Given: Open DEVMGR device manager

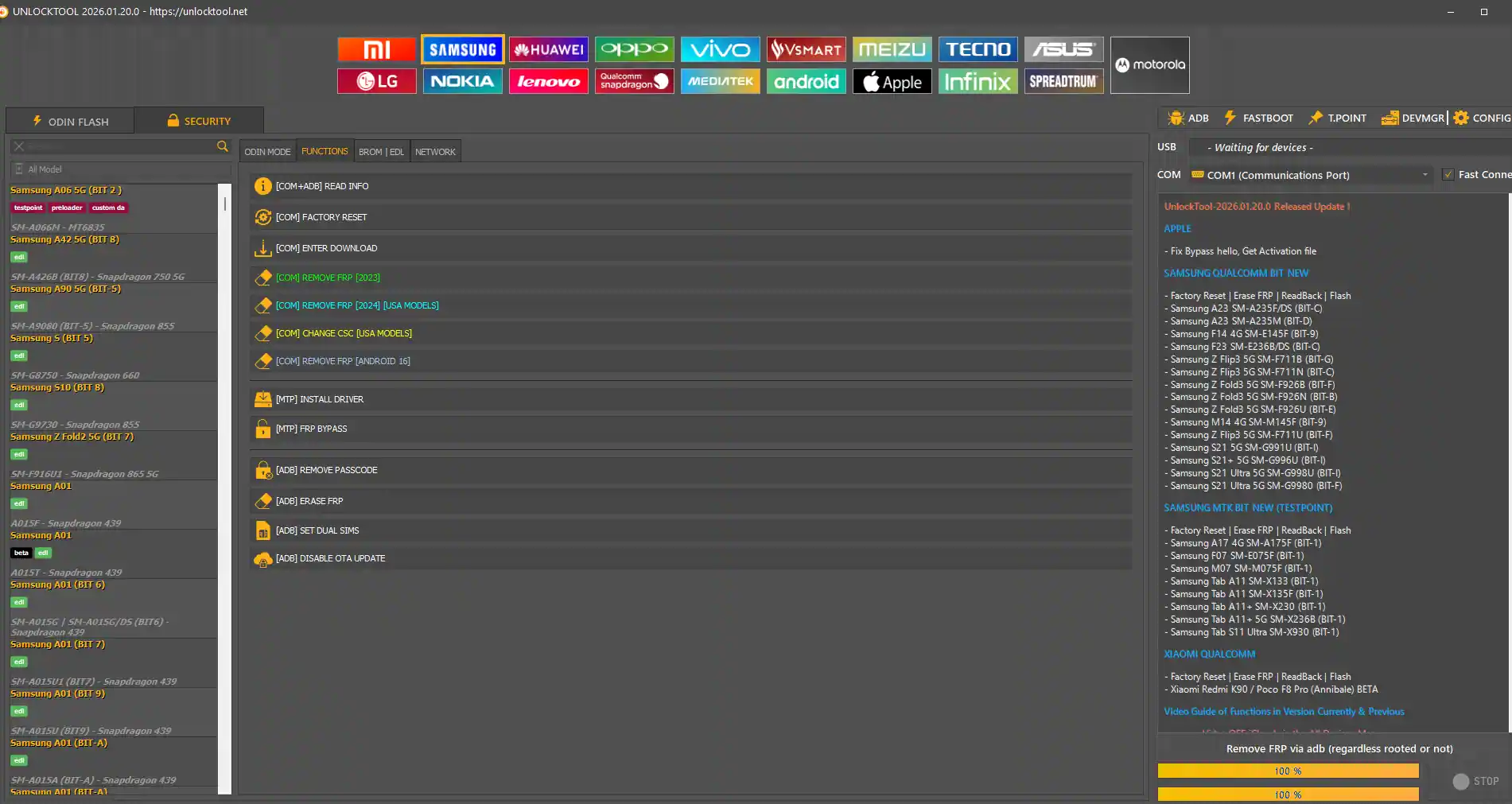Looking at the screenshot, I should pos(1413,118).
